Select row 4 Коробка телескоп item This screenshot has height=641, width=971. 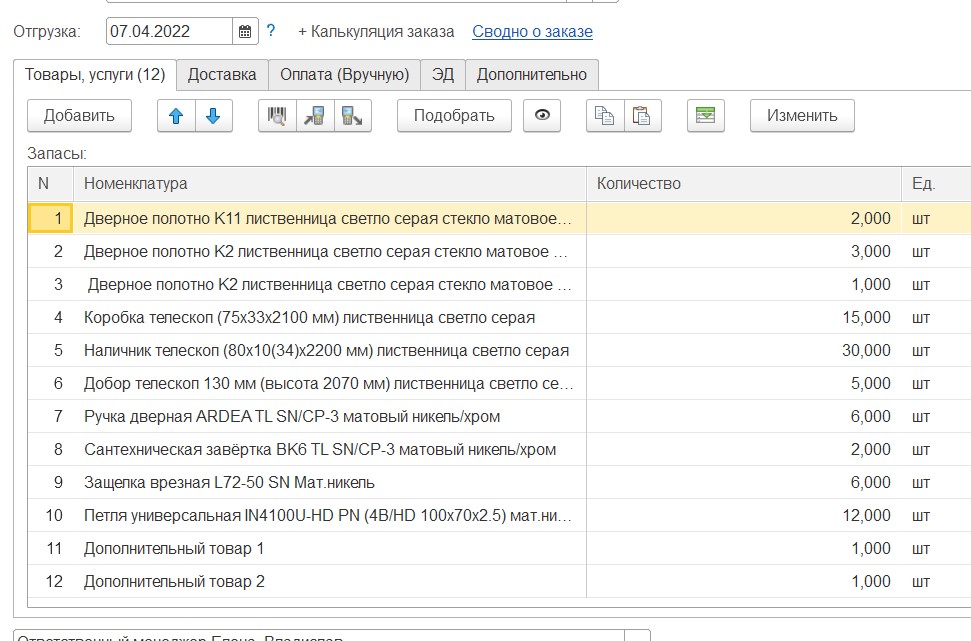309,317
